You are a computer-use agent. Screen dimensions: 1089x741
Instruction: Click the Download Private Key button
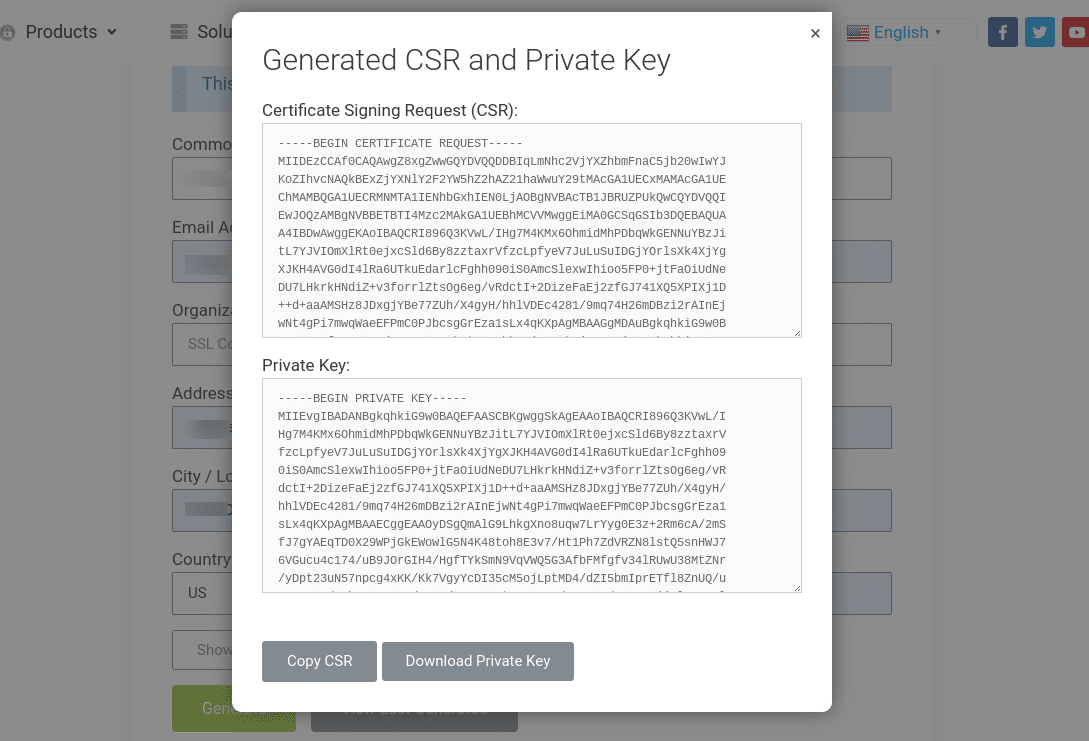477,661
